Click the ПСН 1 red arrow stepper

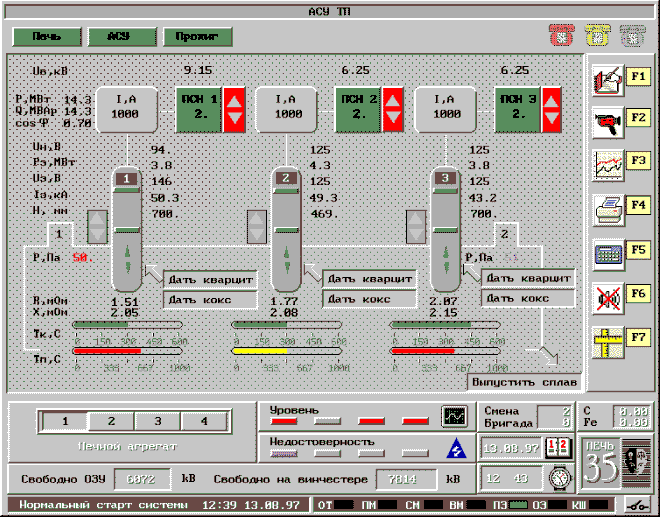click(x=233, y=107)
